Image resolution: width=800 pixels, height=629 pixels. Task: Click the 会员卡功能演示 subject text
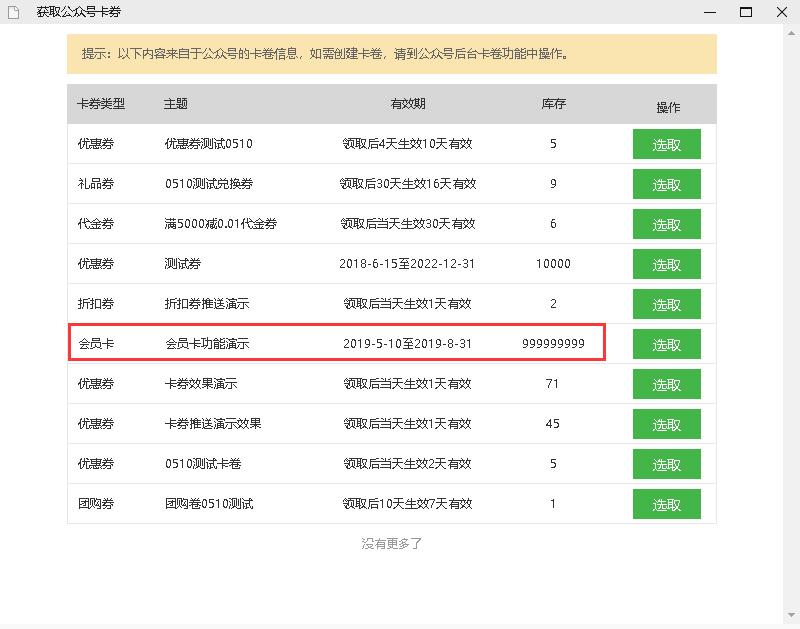[x=207, y=343]
